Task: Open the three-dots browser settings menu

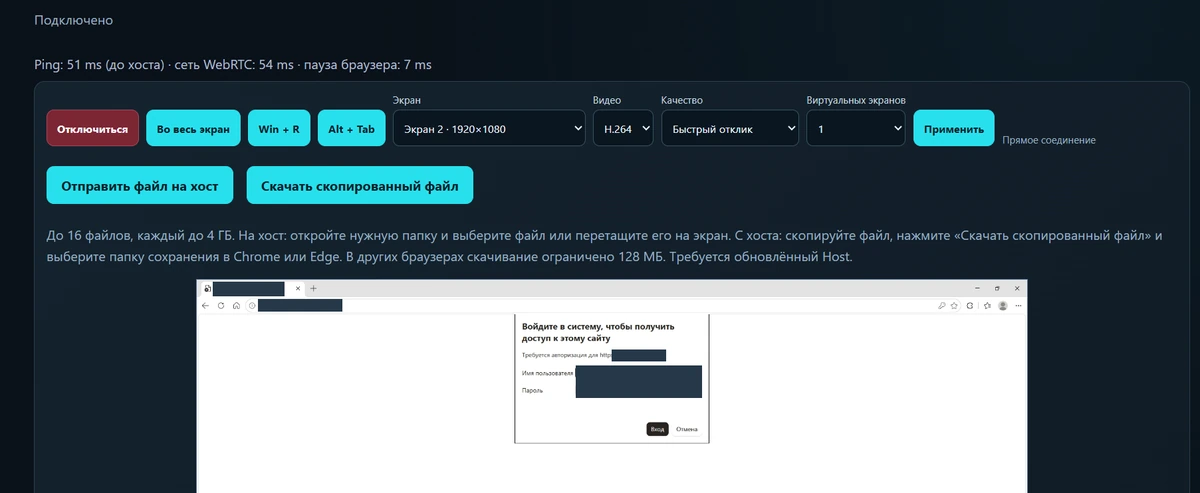Action: pyautogui.click(x=1018, y=306)
